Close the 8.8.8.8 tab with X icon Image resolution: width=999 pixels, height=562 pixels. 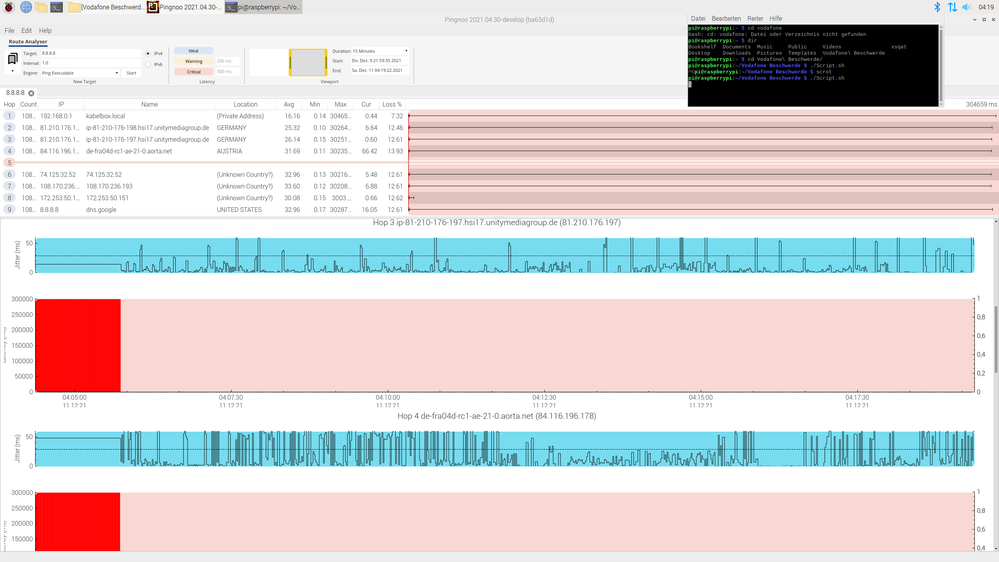pyautogui.click(x=31, y=93)
